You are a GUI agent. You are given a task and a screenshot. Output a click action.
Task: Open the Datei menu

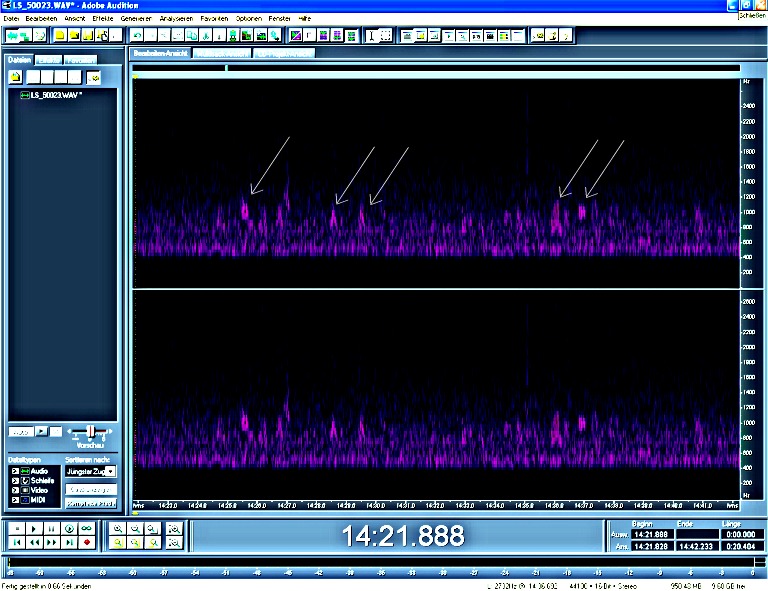(x=11, y=19)
